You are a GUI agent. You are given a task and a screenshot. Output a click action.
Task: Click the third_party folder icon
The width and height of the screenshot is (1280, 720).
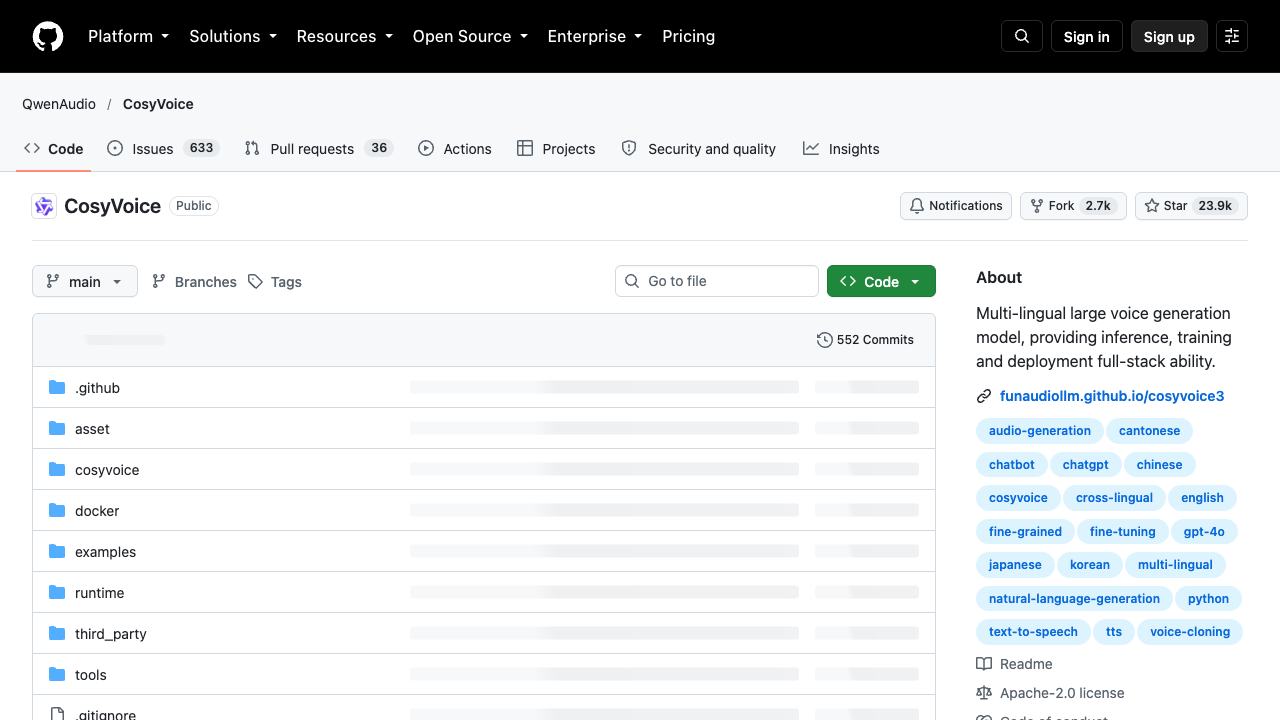(x=57, y=633)
